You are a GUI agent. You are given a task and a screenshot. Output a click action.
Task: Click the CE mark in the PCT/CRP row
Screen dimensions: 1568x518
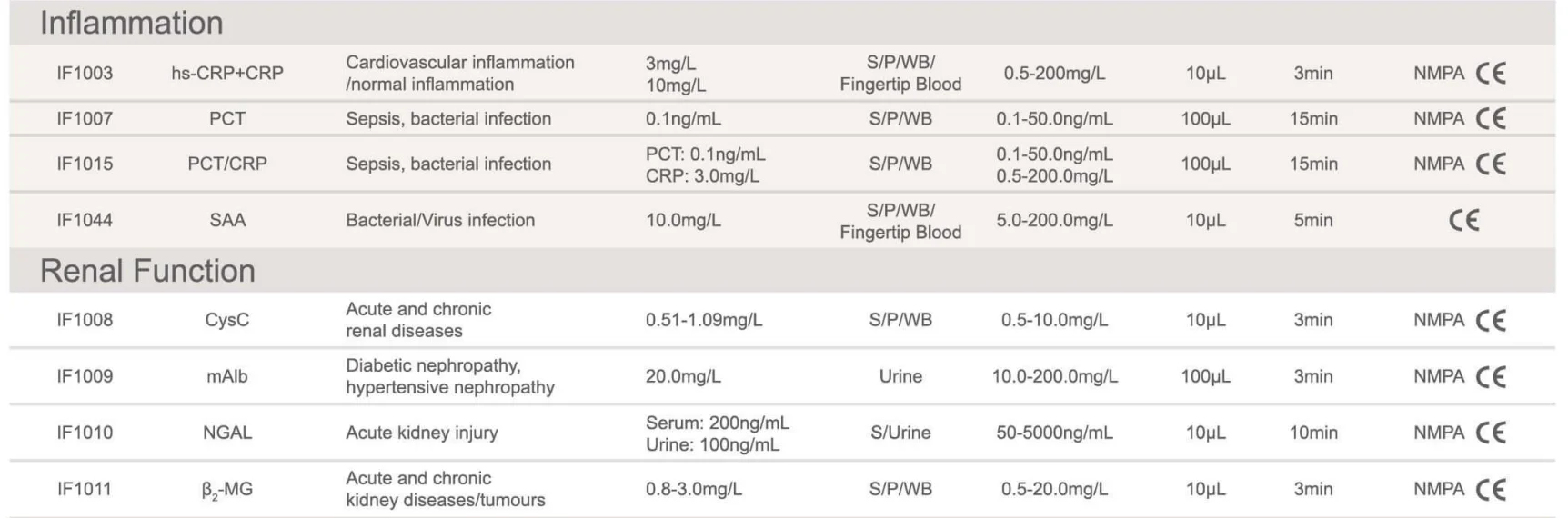[x=1491, y=164]
